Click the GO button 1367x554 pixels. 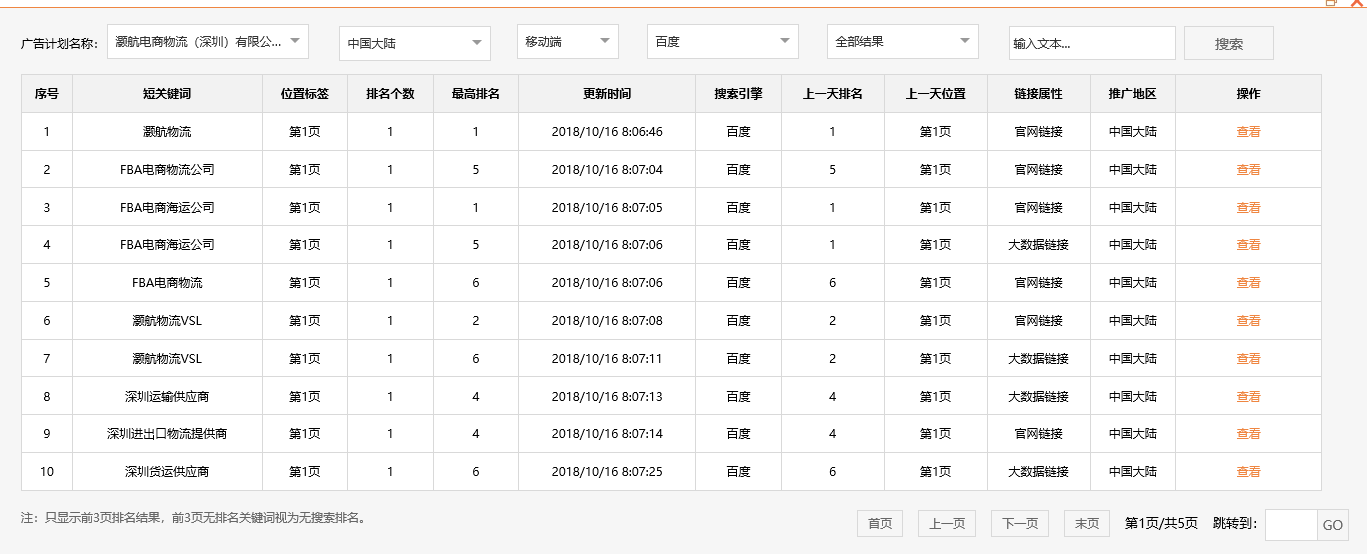click(1333, 525)
